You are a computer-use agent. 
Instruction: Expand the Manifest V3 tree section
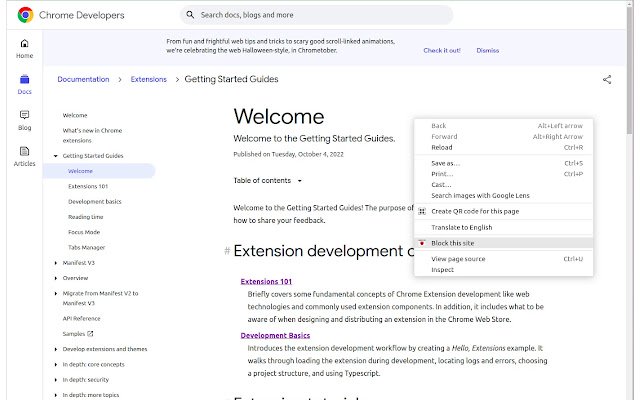(x=56, y=263)
